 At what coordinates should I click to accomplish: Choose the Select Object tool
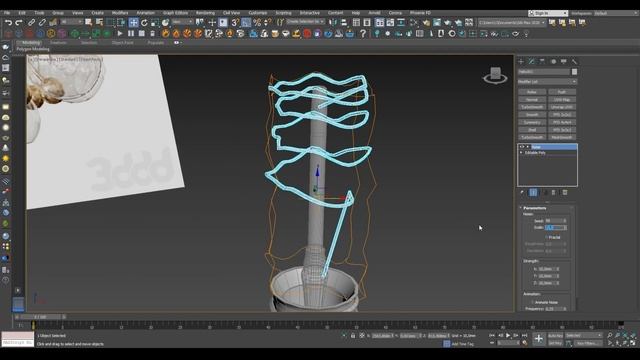click(x=89, y=22)
